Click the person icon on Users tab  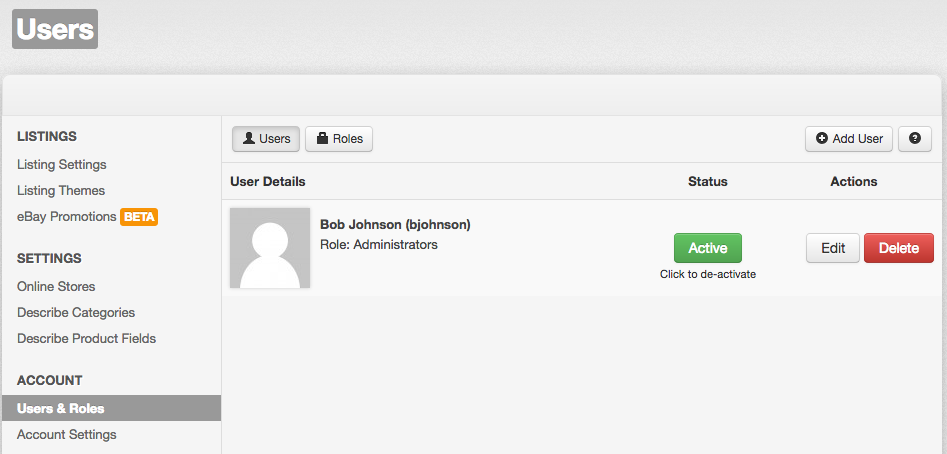249,139
